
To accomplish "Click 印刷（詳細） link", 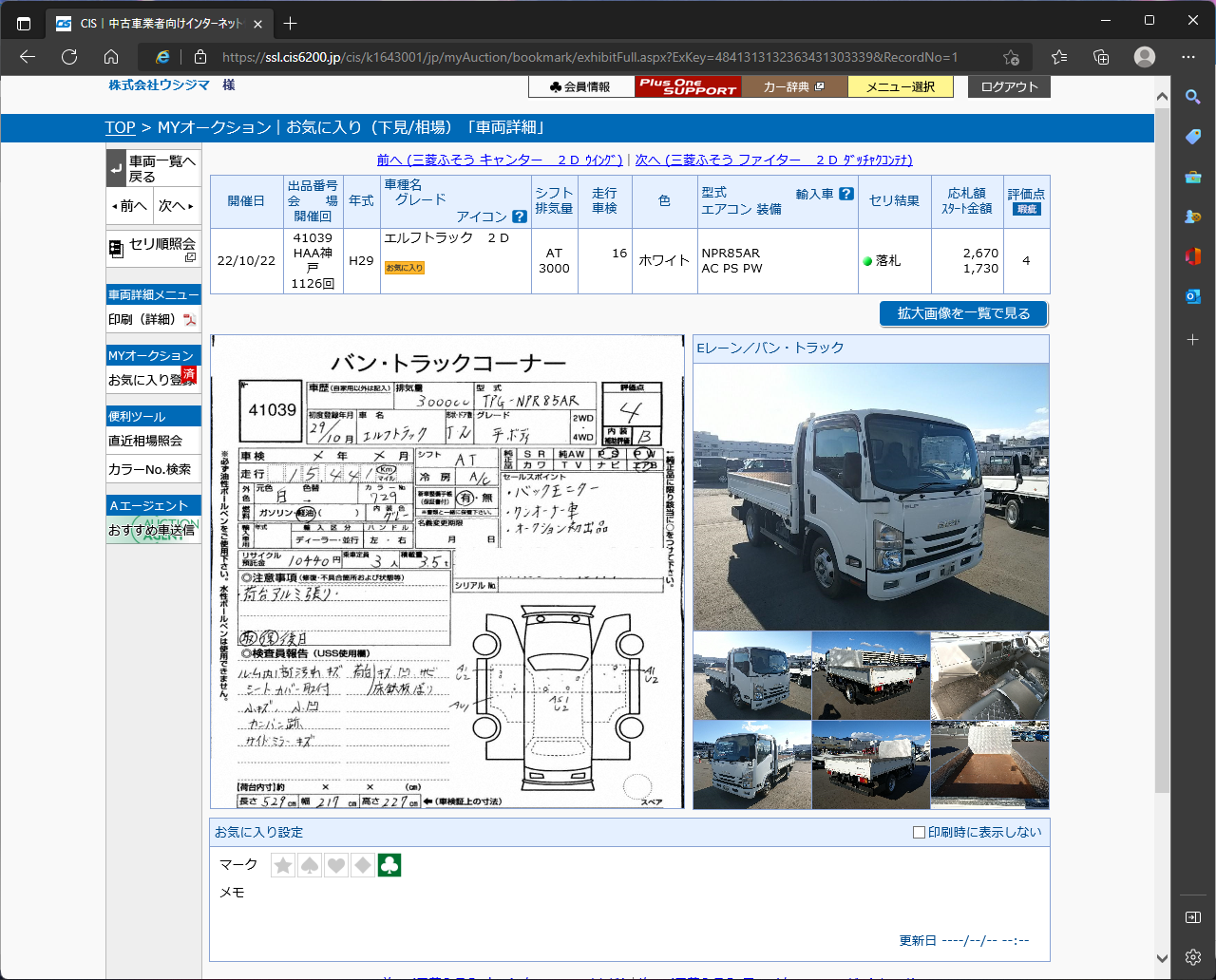I will click(142, 320).
